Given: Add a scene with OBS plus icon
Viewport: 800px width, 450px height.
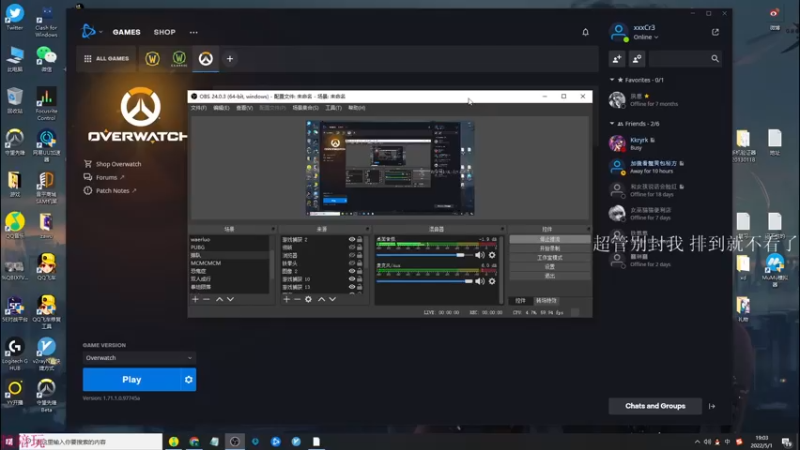Looking at the screenshot, I should [195, 299].
